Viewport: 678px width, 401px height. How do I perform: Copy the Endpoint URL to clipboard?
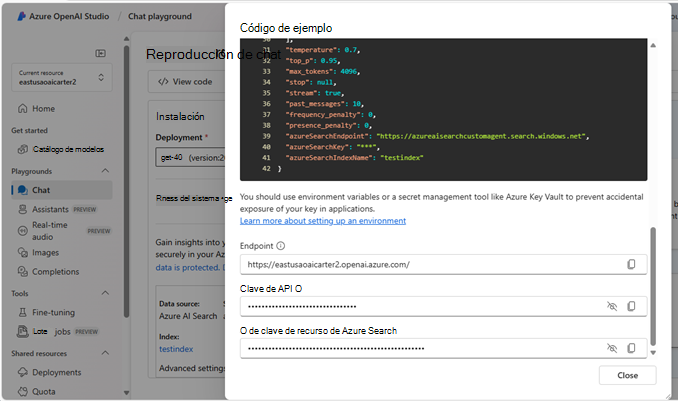pyautogui.click(x=631, y=264)
